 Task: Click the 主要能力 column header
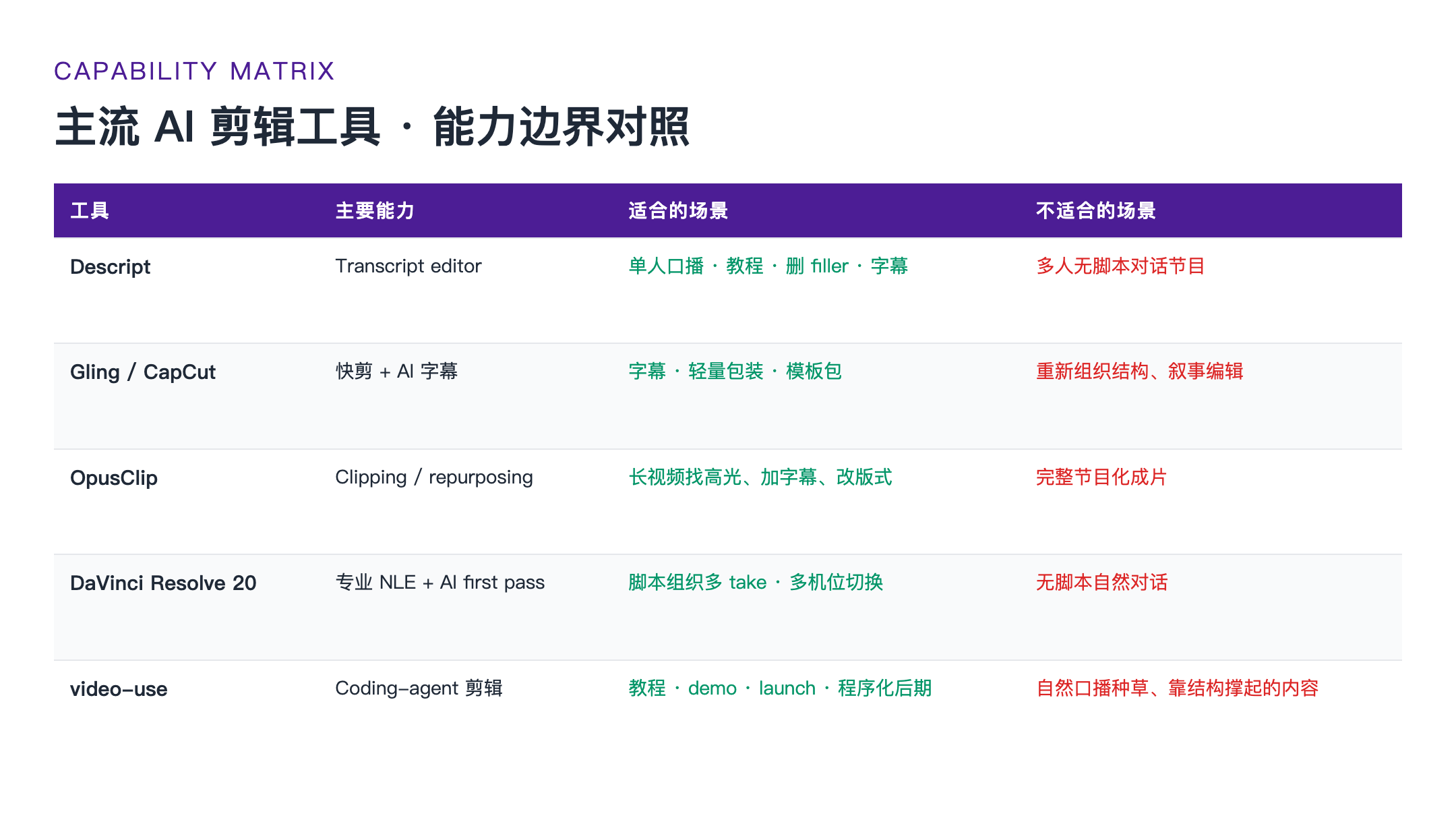tap(375, 210)
